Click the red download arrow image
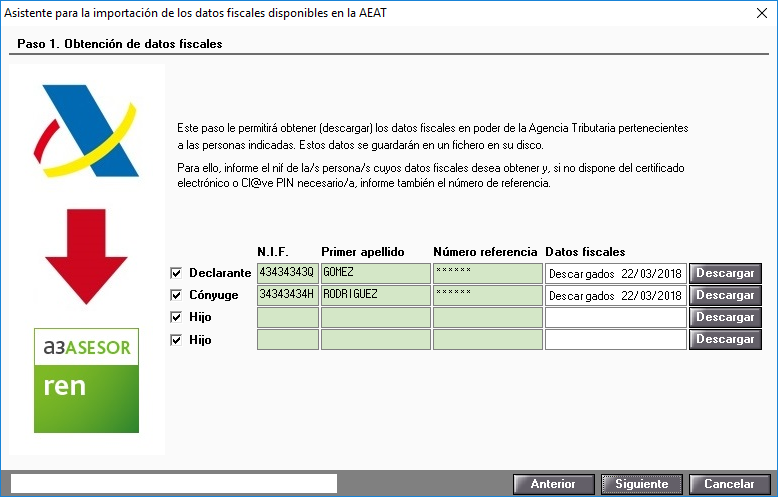This screenshot has width=778, height=497. [x=86, y=256]
